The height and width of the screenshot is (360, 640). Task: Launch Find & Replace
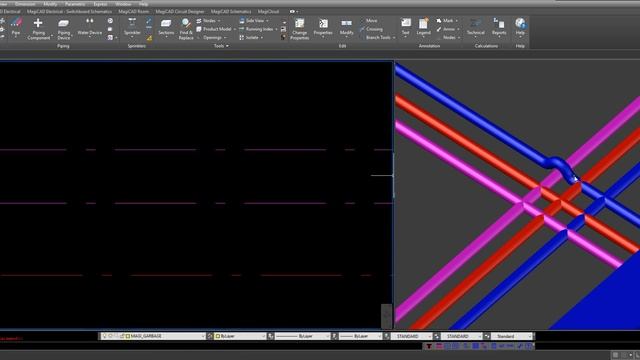(x=186, y=29)
